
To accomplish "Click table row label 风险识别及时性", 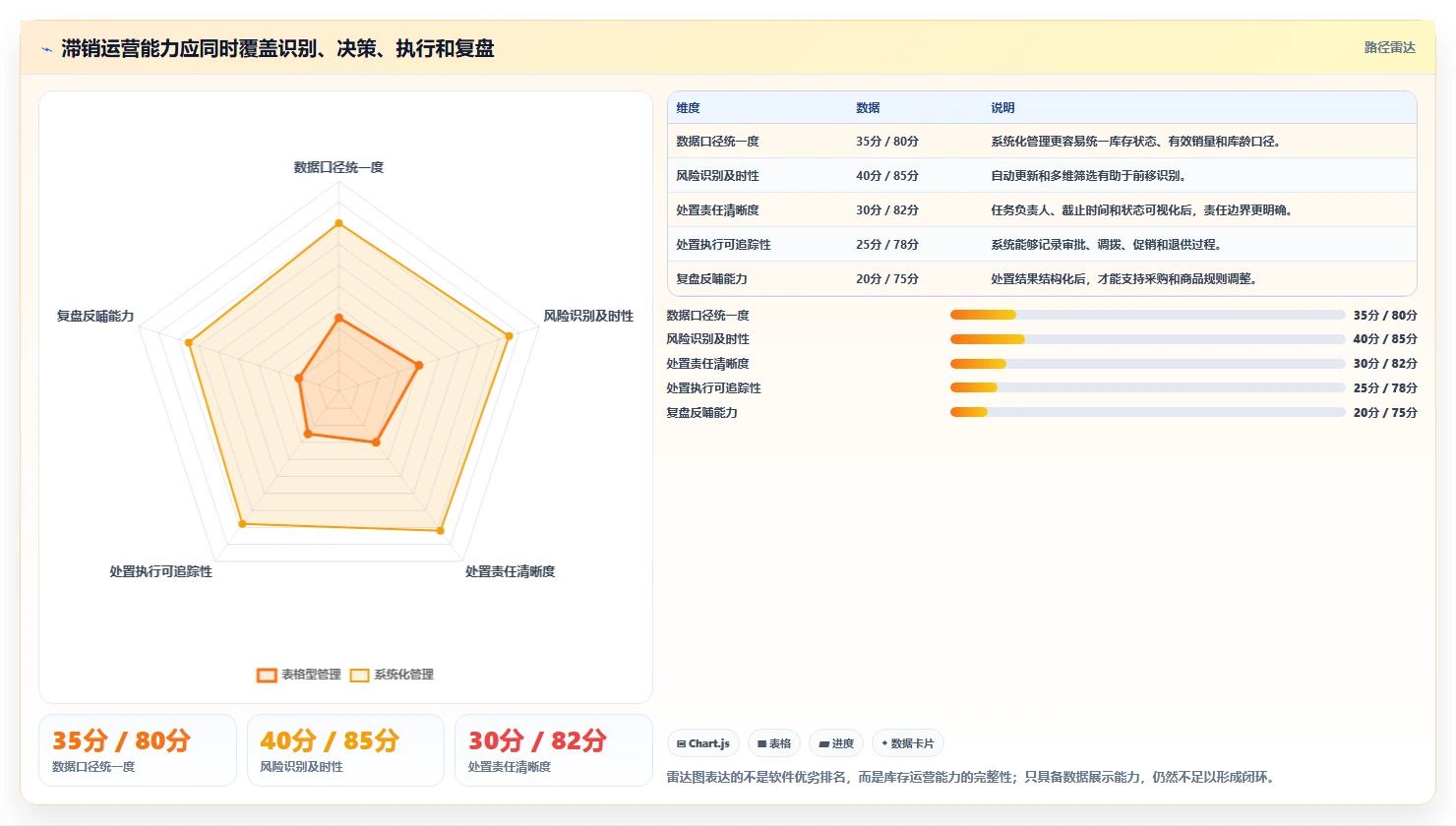I will 717,176.
